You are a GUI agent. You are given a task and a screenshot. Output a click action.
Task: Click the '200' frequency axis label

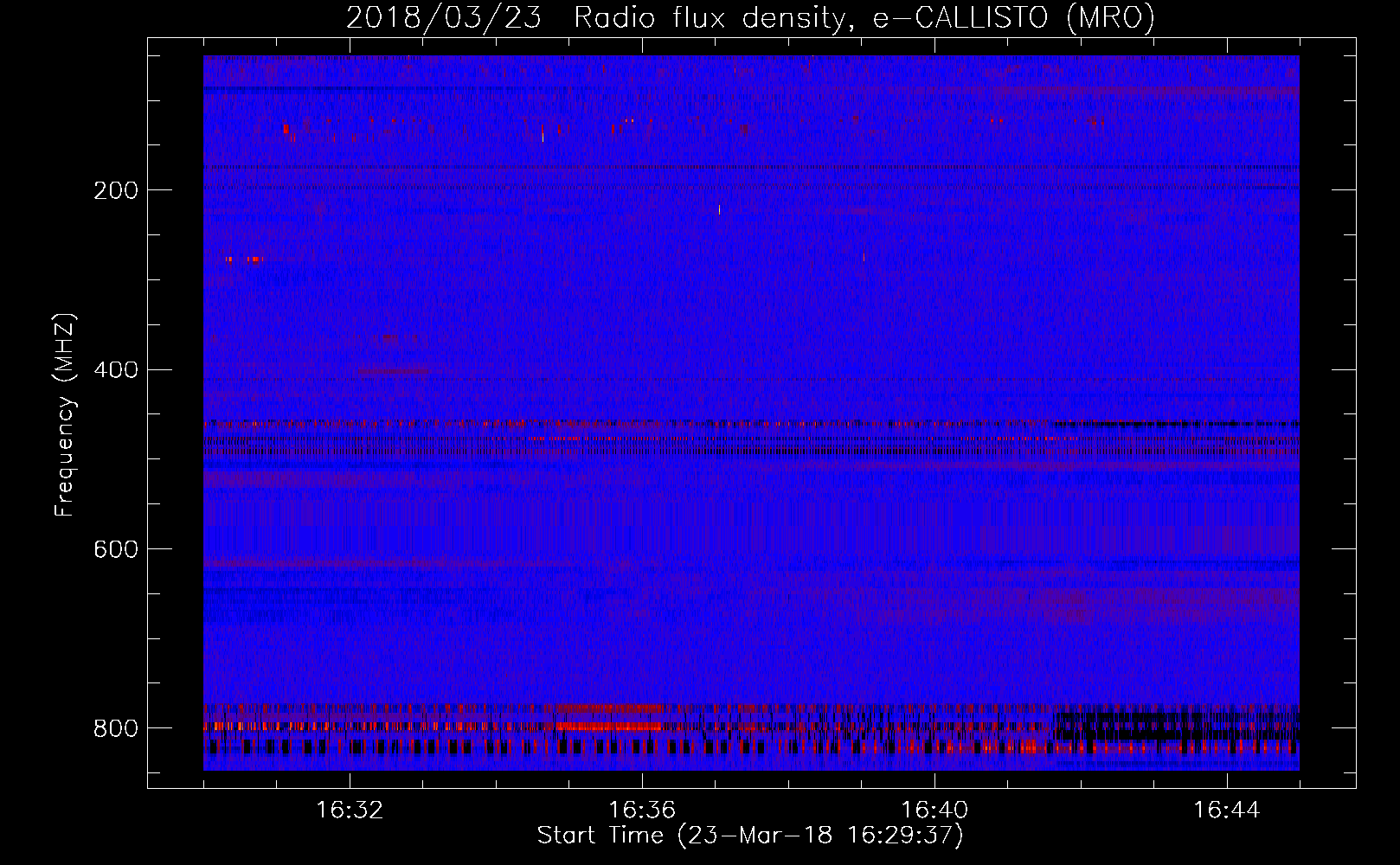(116, 190)
